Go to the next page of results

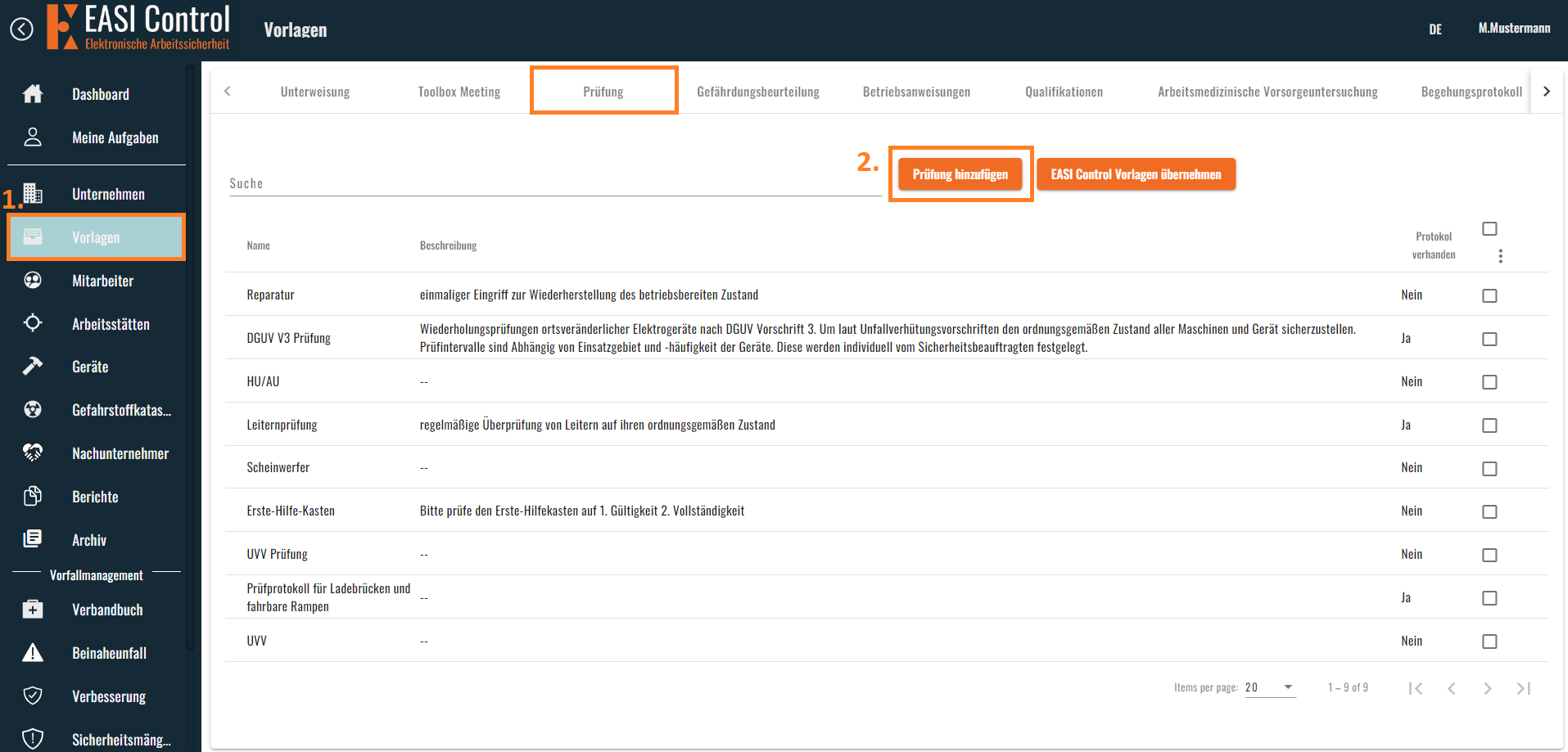click(x=1487, y=688)
